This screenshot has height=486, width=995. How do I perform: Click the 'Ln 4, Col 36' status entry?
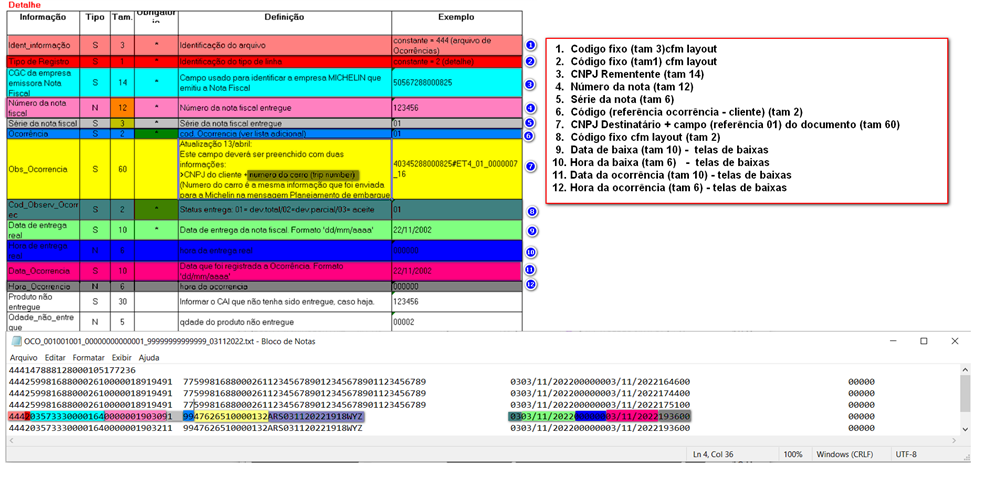(x=715, y=455)
